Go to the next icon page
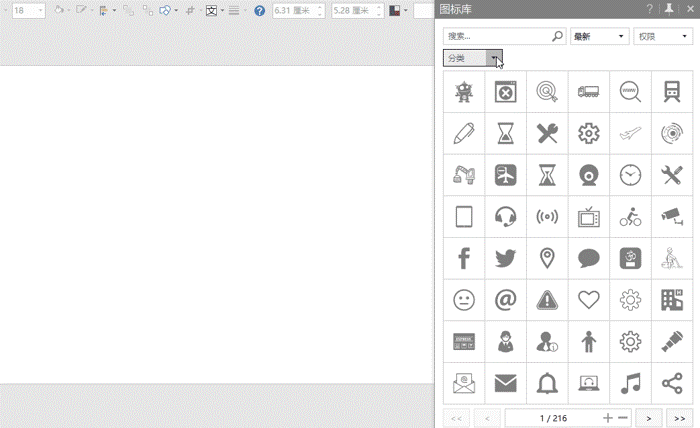700x428 pixels. tap(648, 417)
